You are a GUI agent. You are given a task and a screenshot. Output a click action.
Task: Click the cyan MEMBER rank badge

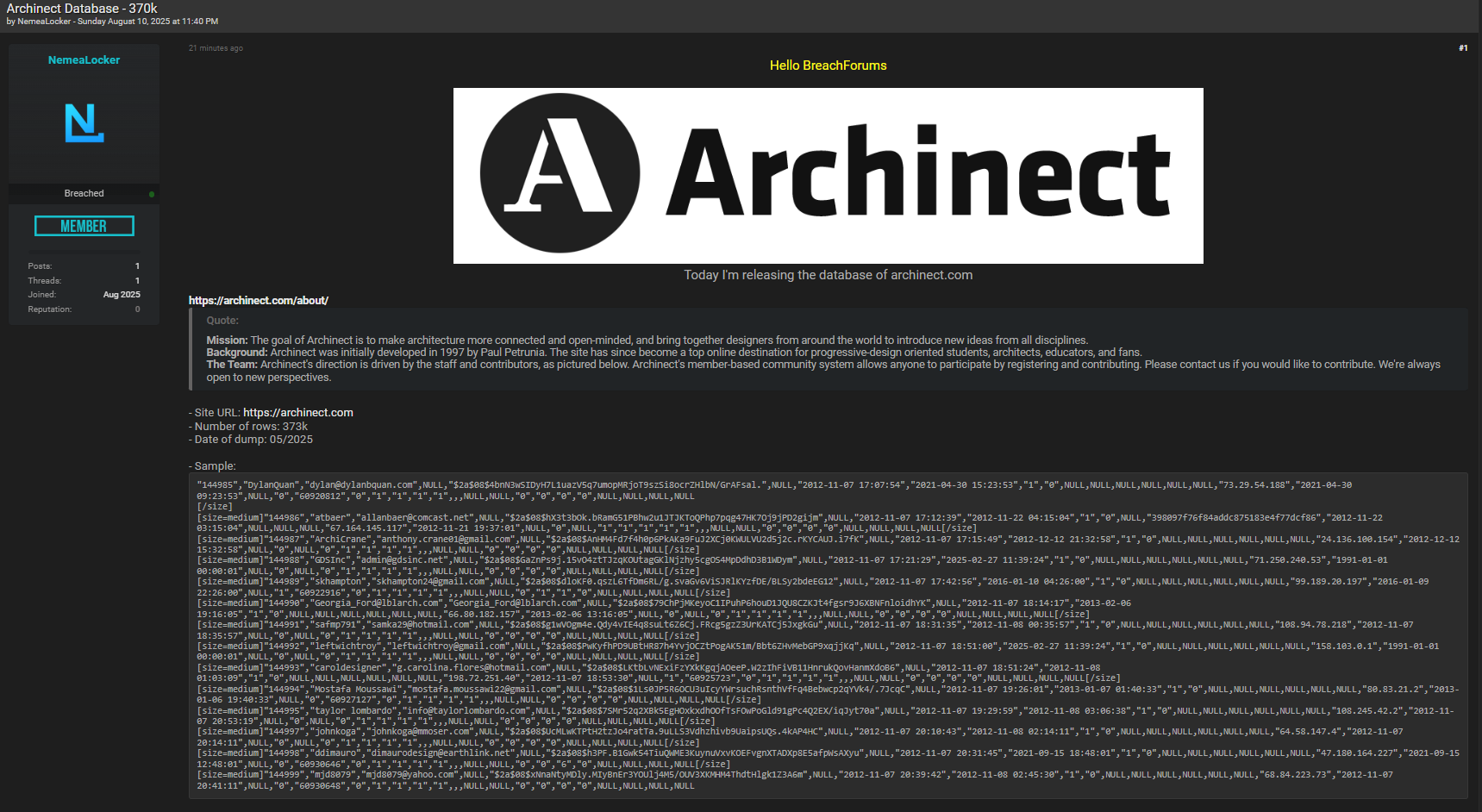tap(84, 225)
